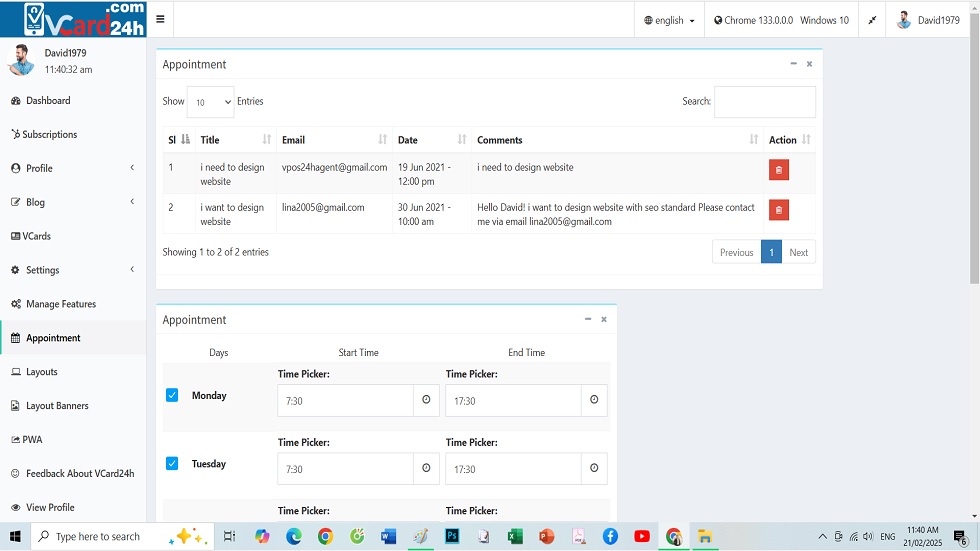
Task: Click the fullscreen compress icon in header
Action: [872, 20]
